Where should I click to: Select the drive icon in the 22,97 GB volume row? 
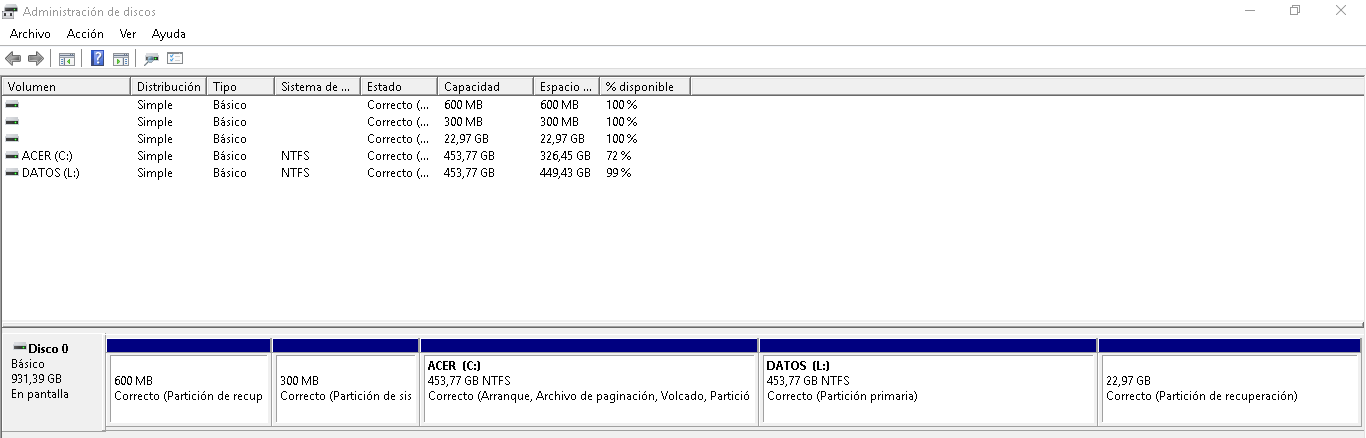[x=12, y=138]
